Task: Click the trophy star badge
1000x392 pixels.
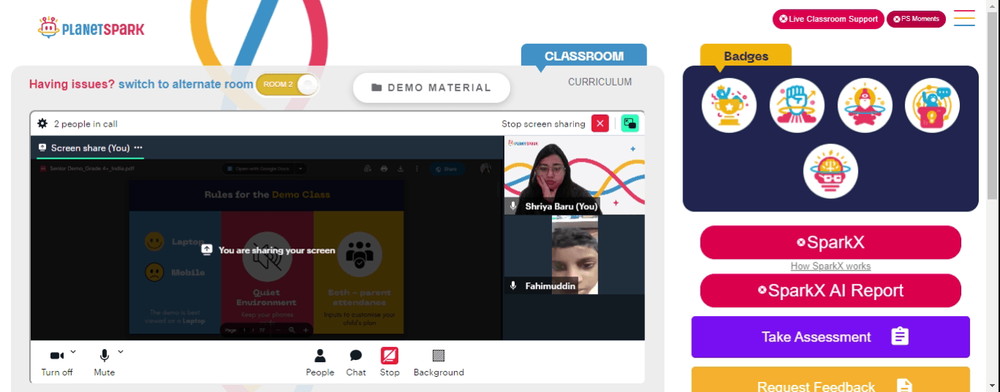Action: point(729,105)
